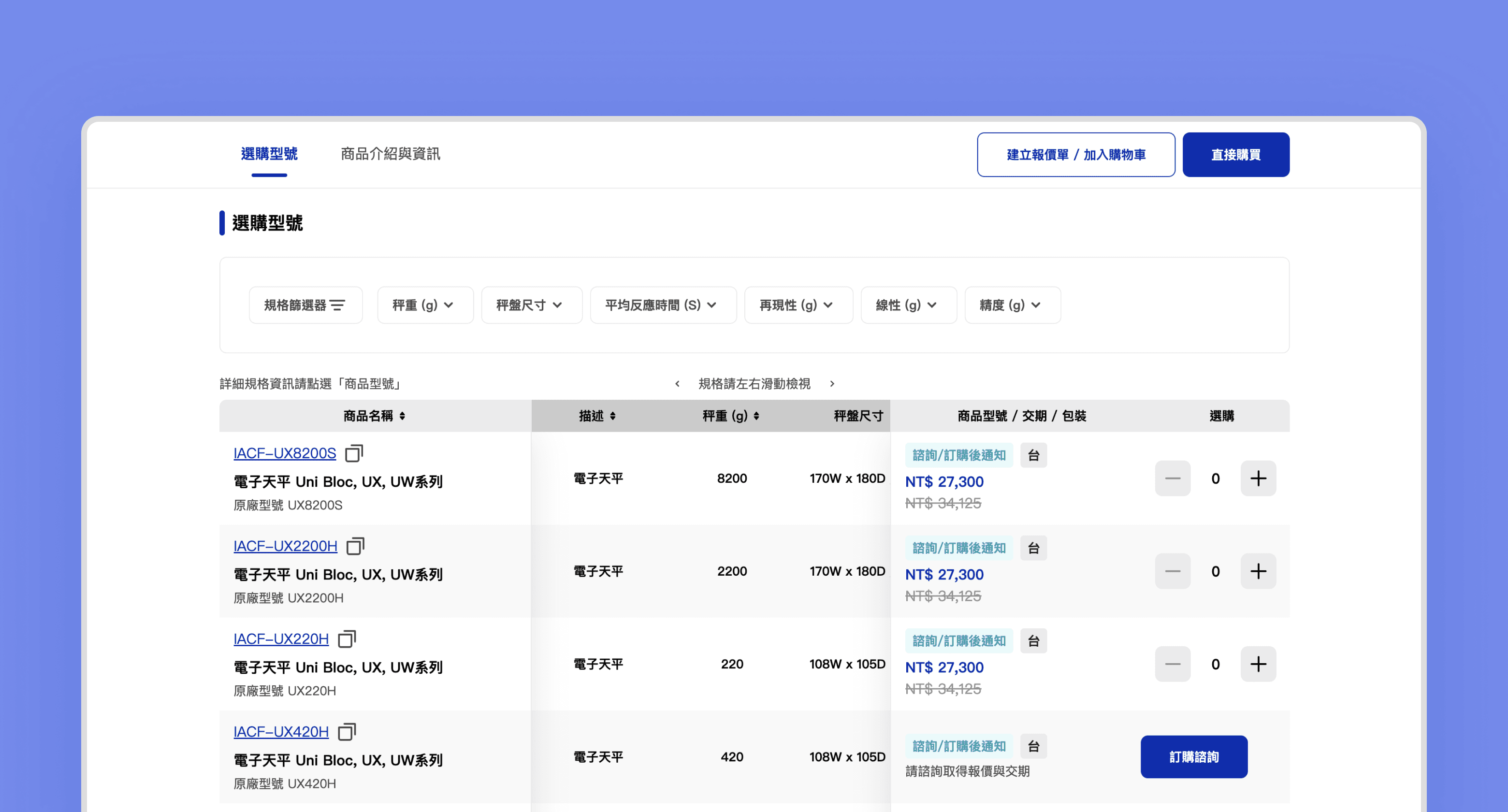
Task: Decrease IACF-UX220H quantity with minus button
Action: pyautogui.click(x=1172, y=664)
